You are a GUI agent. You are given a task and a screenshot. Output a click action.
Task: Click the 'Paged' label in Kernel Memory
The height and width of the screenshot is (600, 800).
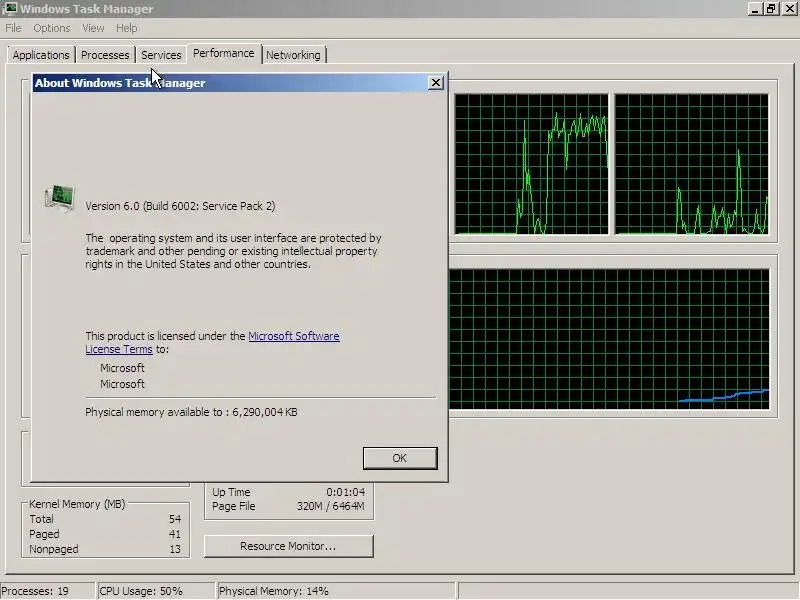click(x=44, y=534)
